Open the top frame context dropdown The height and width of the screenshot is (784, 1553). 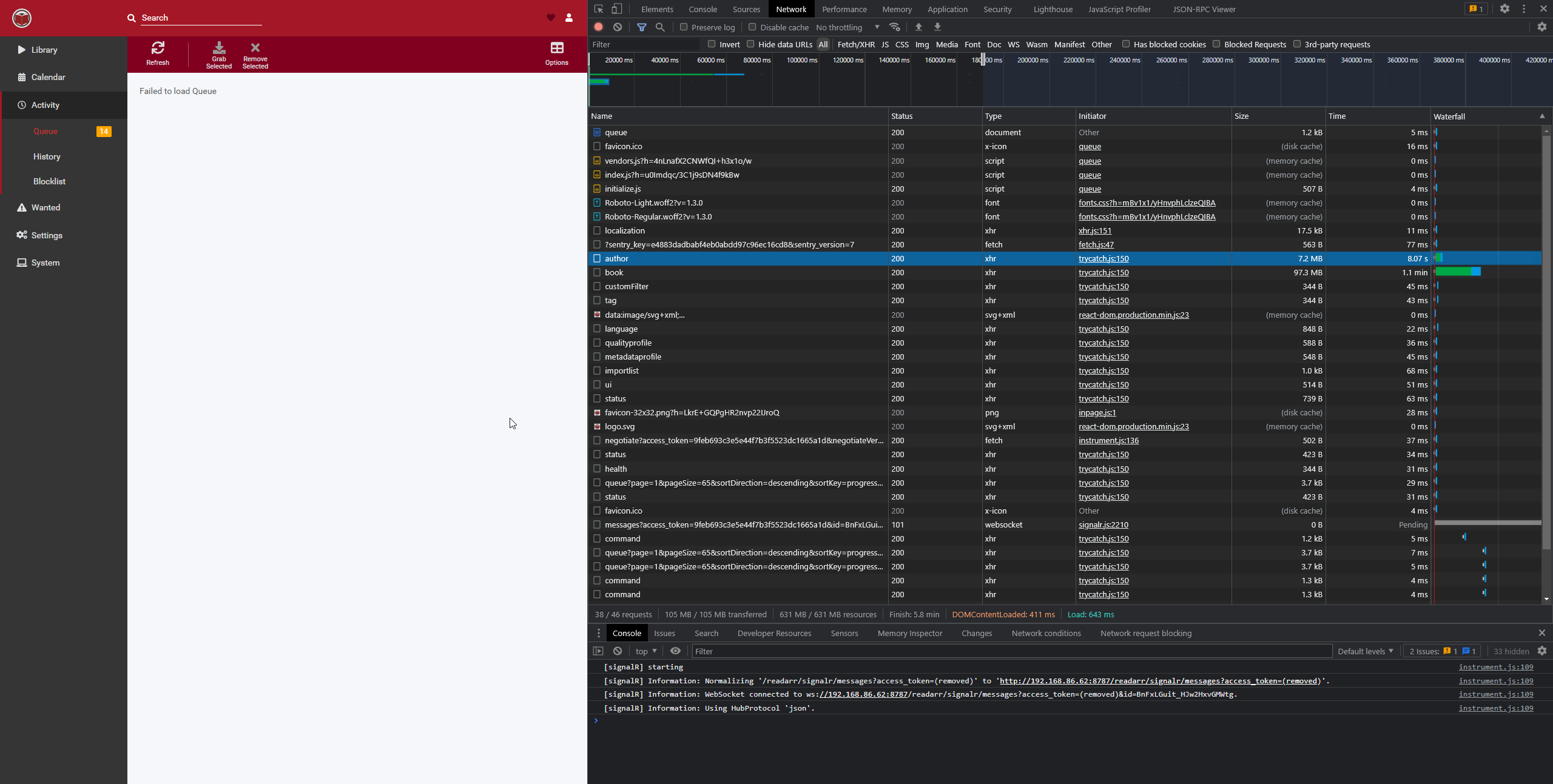tap(644, 651)
